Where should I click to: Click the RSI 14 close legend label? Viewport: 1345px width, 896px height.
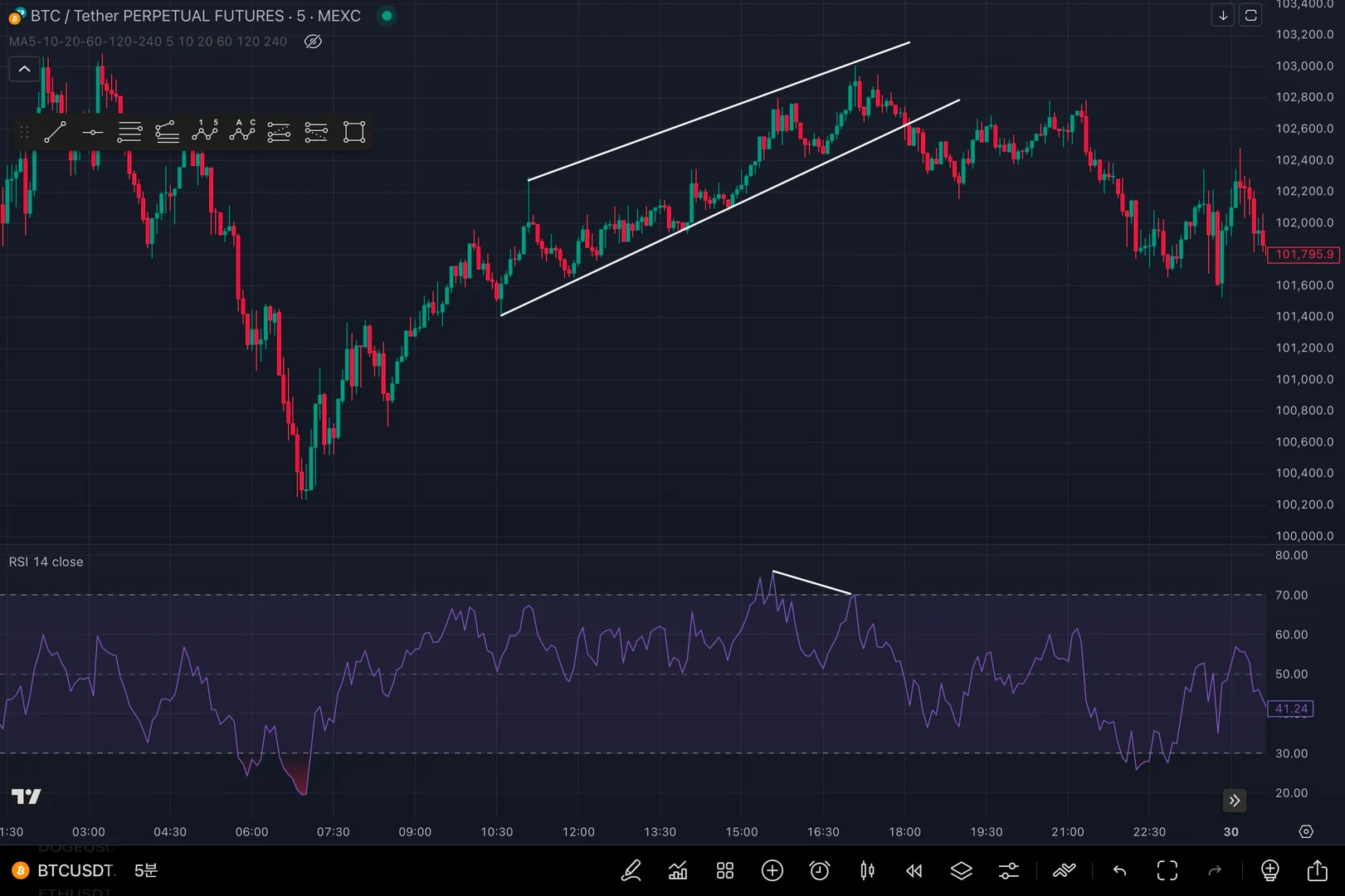46,562
